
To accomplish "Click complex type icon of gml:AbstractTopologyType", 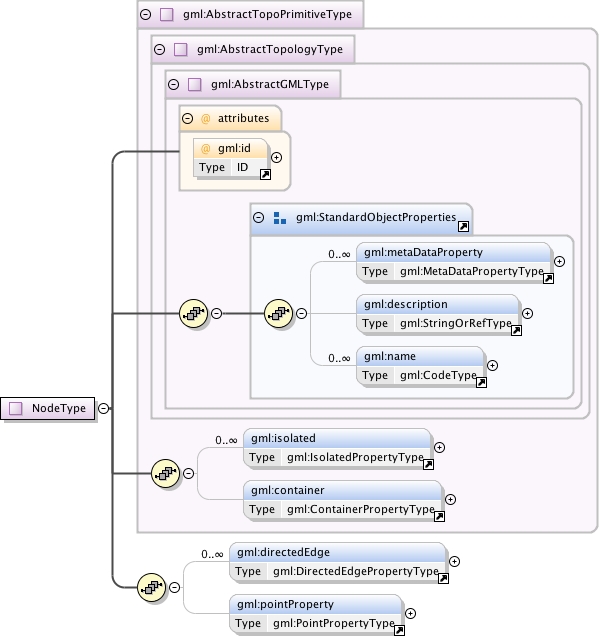I will click(180, 50).
